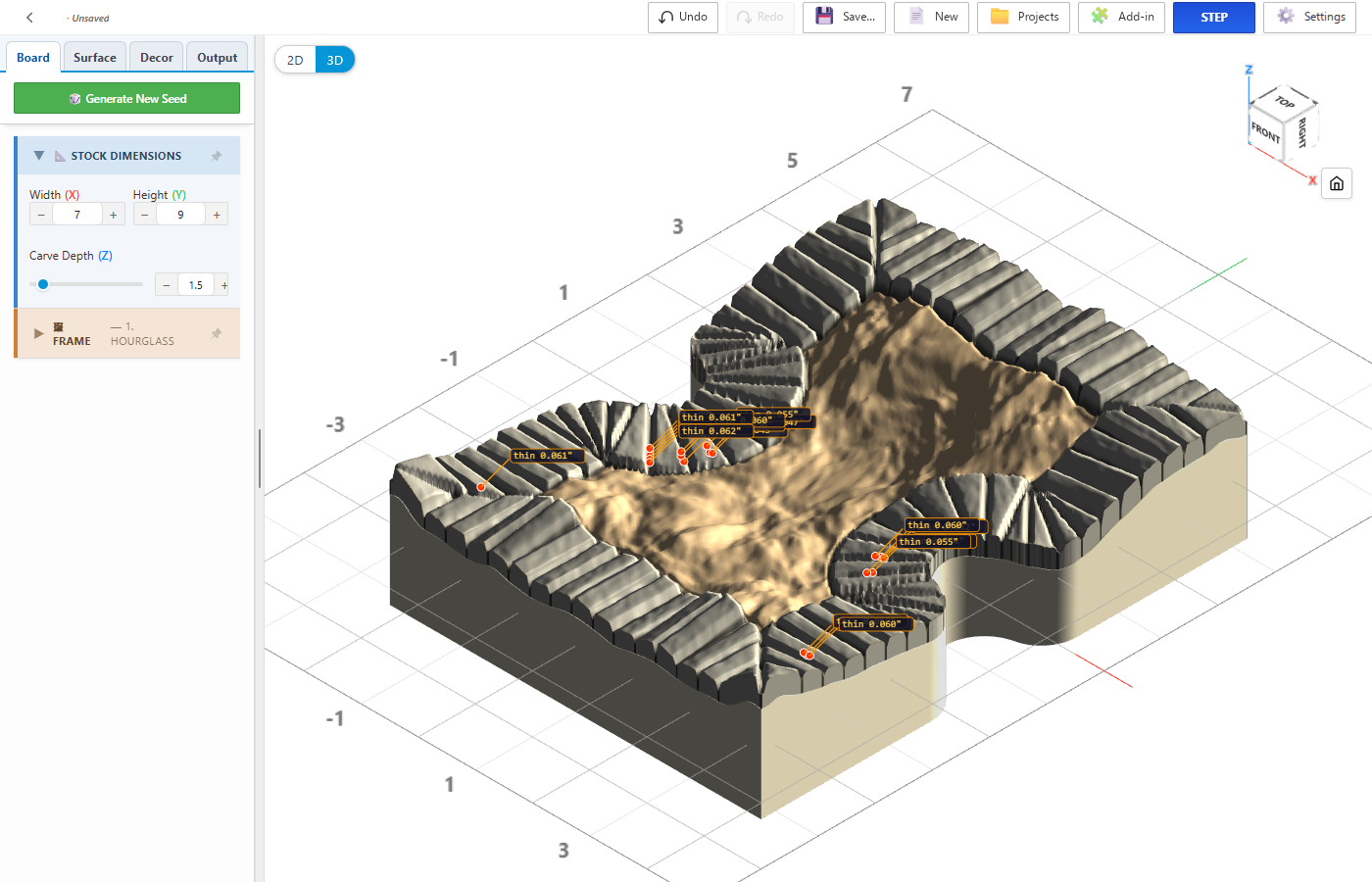Increase the Height (Y) value
Viewport: 1372px width, 882px height.
tap(217, 215)
